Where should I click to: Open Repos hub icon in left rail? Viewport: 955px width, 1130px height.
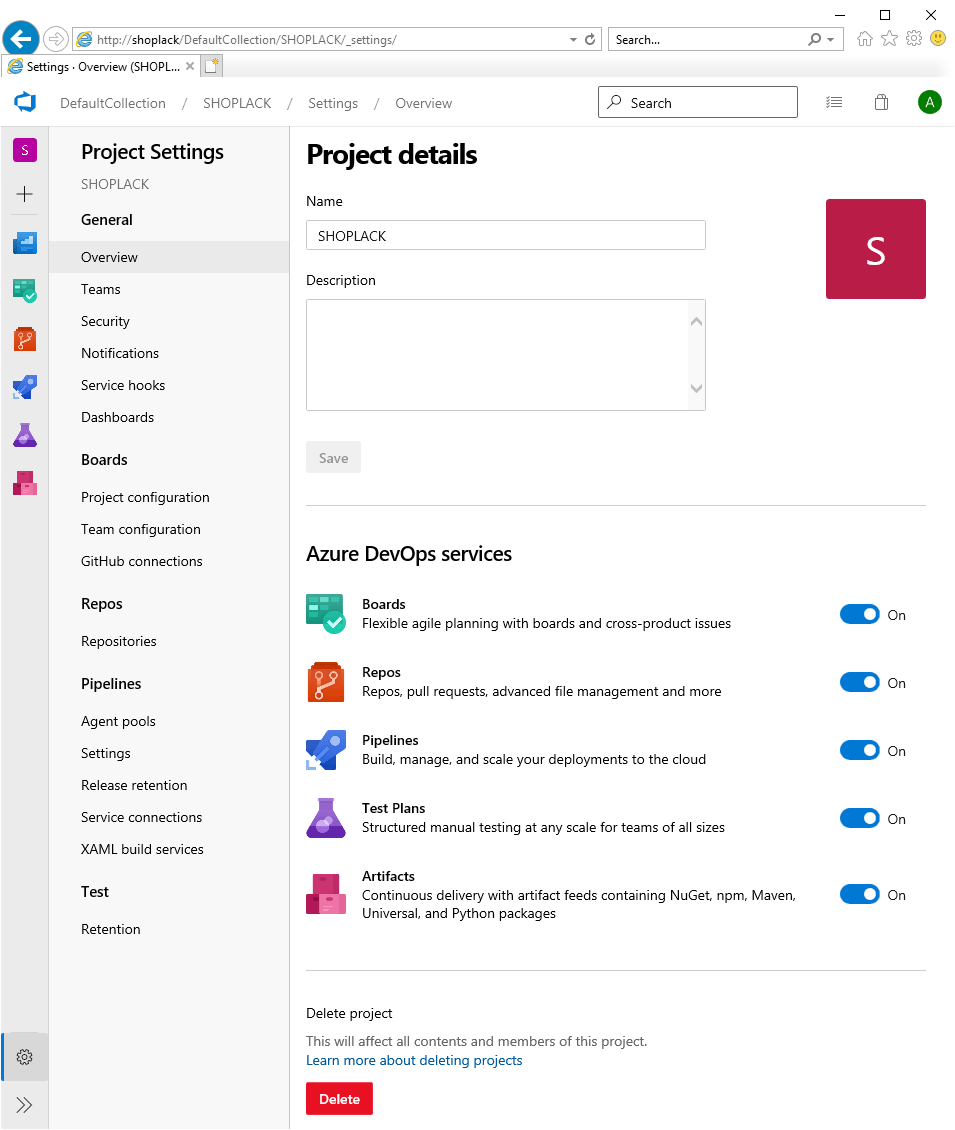25,339
